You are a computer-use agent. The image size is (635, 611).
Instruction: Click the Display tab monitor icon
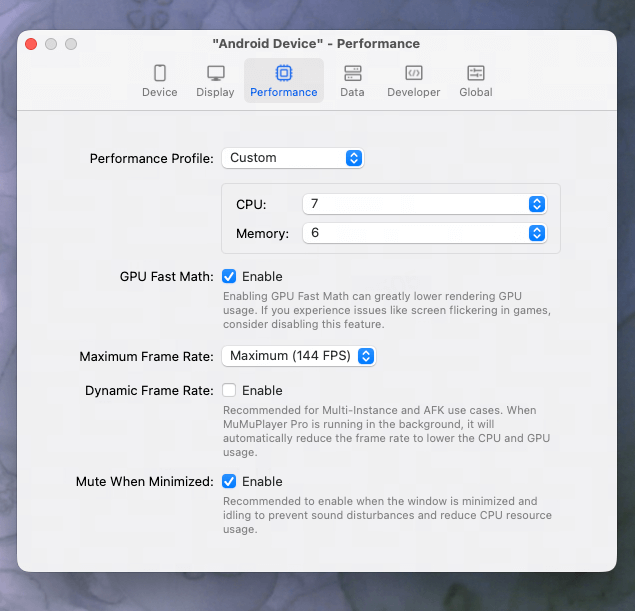coord(215,73)
